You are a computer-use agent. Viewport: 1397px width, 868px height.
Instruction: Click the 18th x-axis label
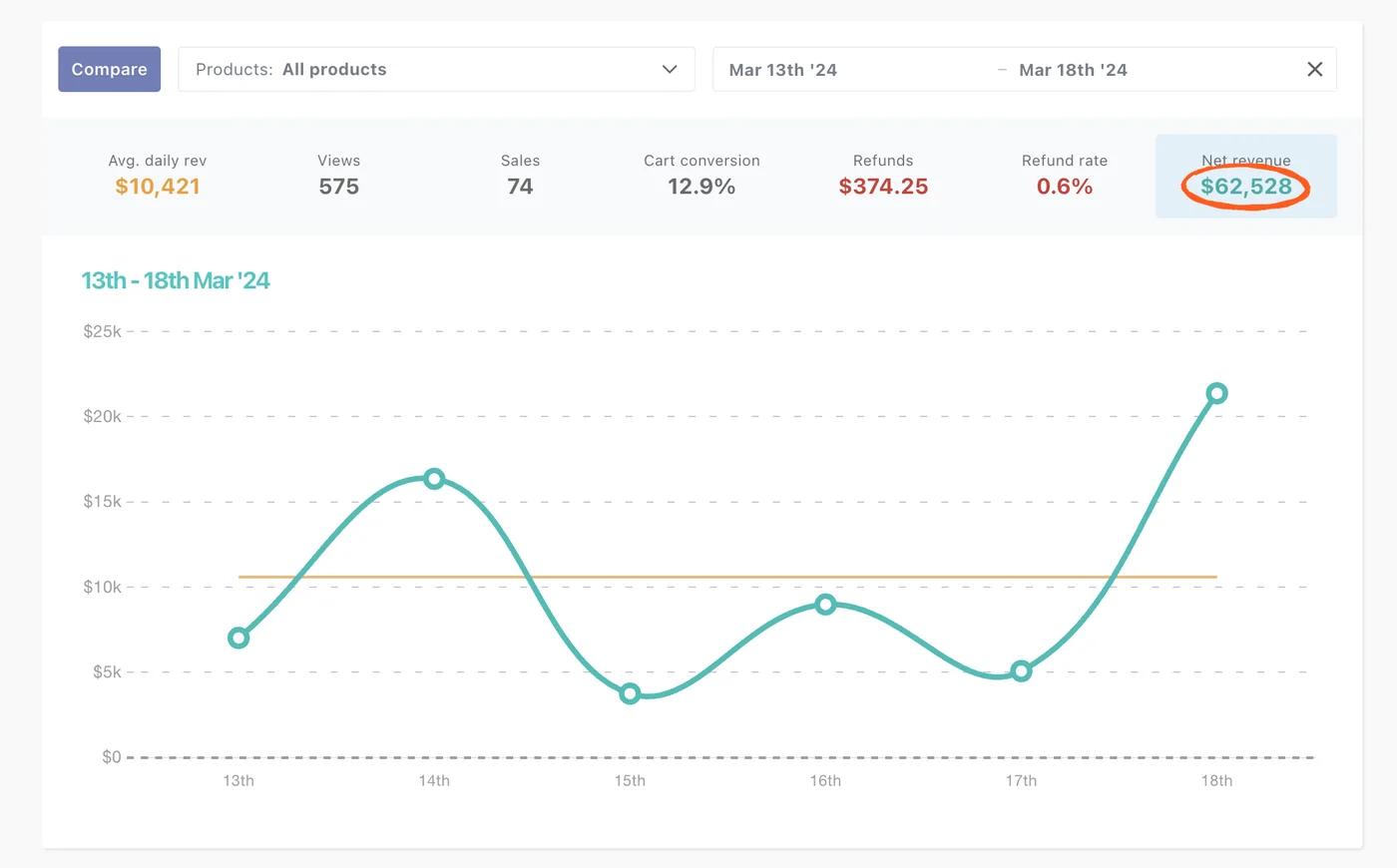1216,781
